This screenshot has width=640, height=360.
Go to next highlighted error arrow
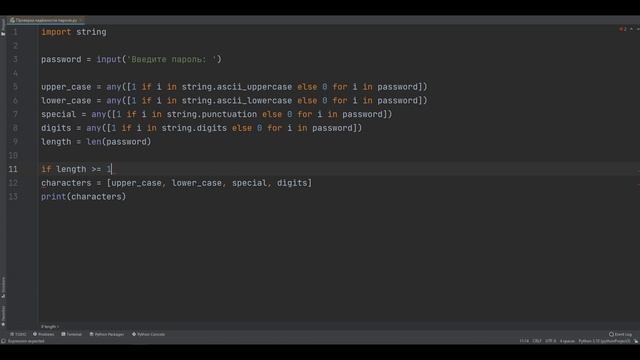tap(637, 29)
